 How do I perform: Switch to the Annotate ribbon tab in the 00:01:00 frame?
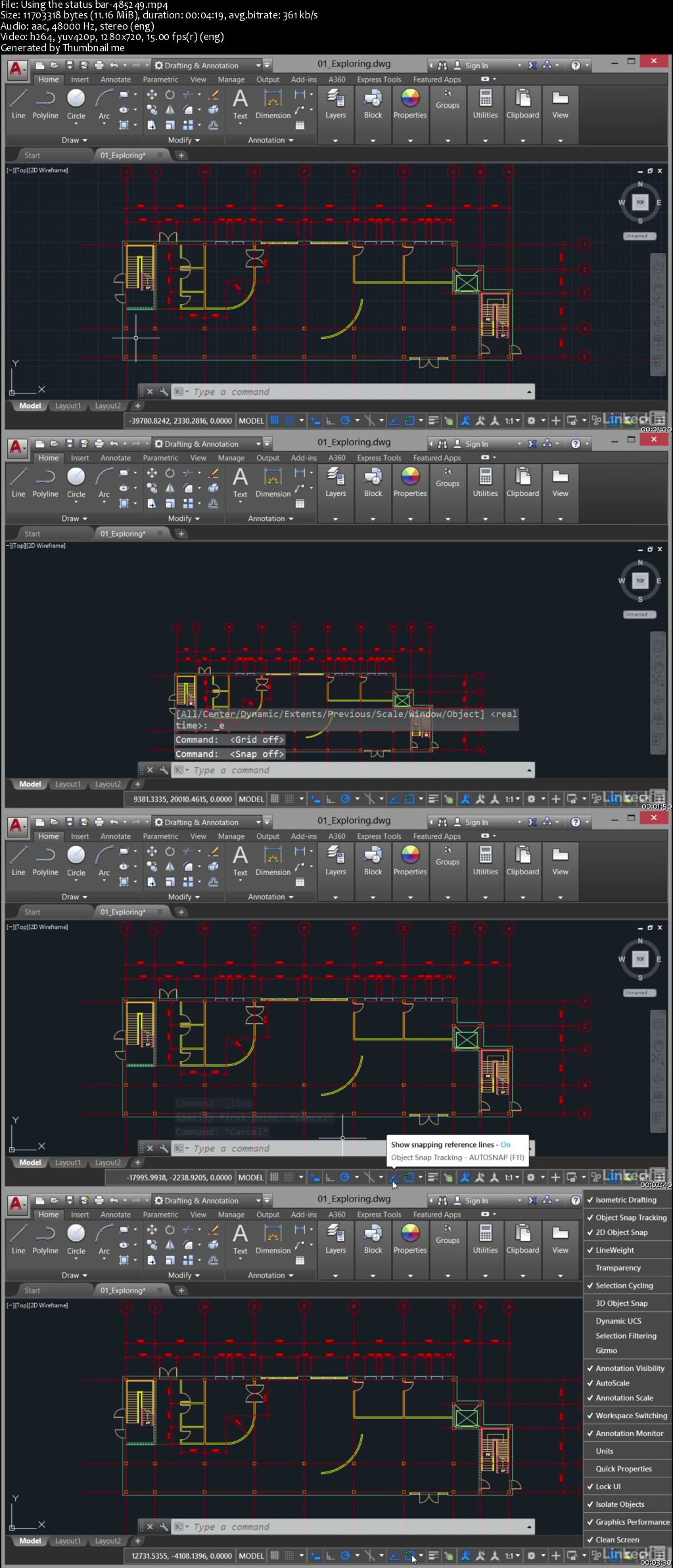pyautogui.click(x=116, y=79)
